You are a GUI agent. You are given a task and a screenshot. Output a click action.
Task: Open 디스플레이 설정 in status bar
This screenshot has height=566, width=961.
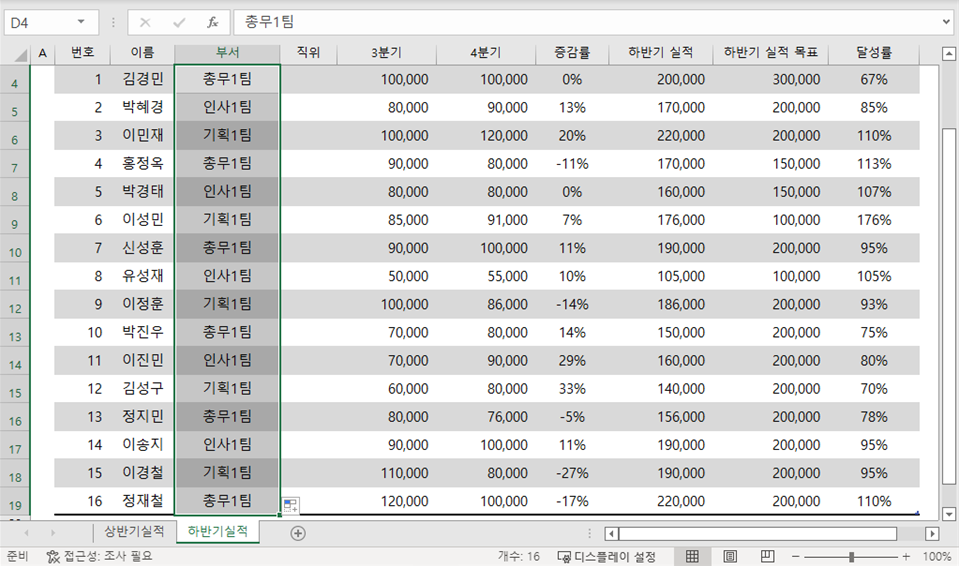(x=607, y=556)
